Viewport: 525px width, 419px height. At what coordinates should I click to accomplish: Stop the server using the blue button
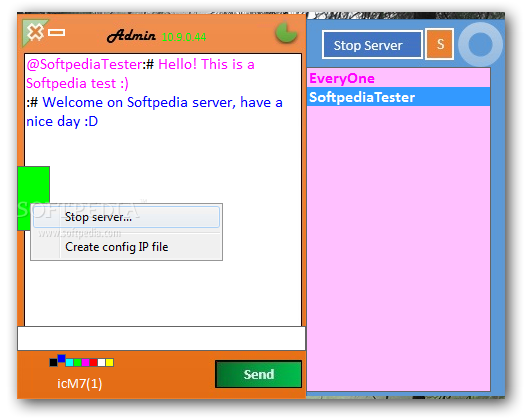coord(372,45)
